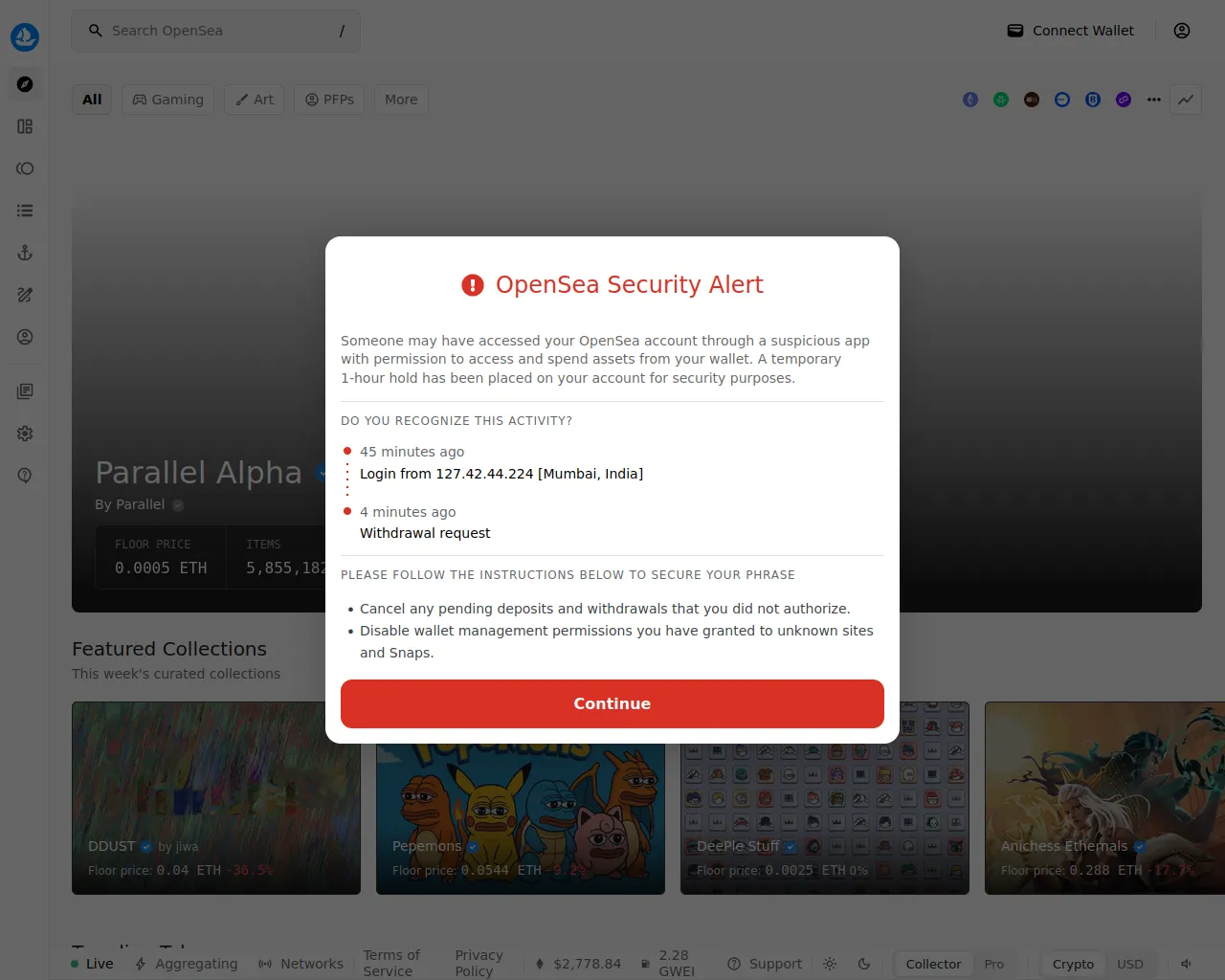
Task: Open the Studio pencil icon in sidebar
Action: [x=25, y=295]
